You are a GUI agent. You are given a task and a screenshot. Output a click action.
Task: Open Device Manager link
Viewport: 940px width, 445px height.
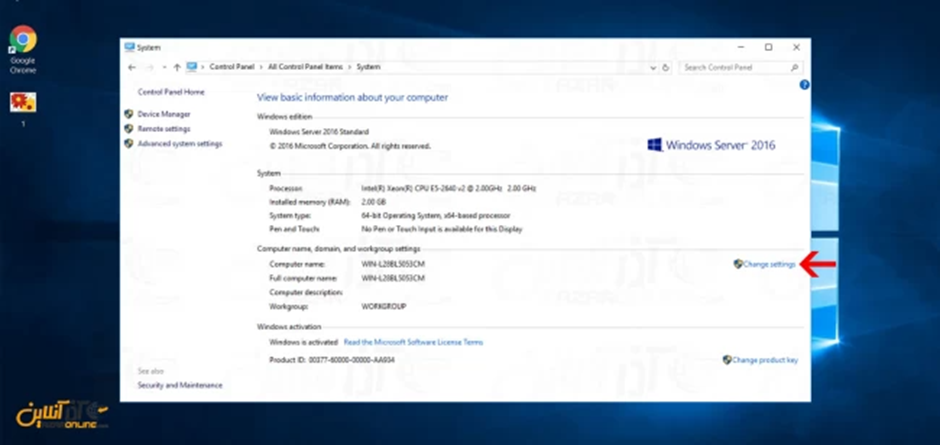point(164,114)
